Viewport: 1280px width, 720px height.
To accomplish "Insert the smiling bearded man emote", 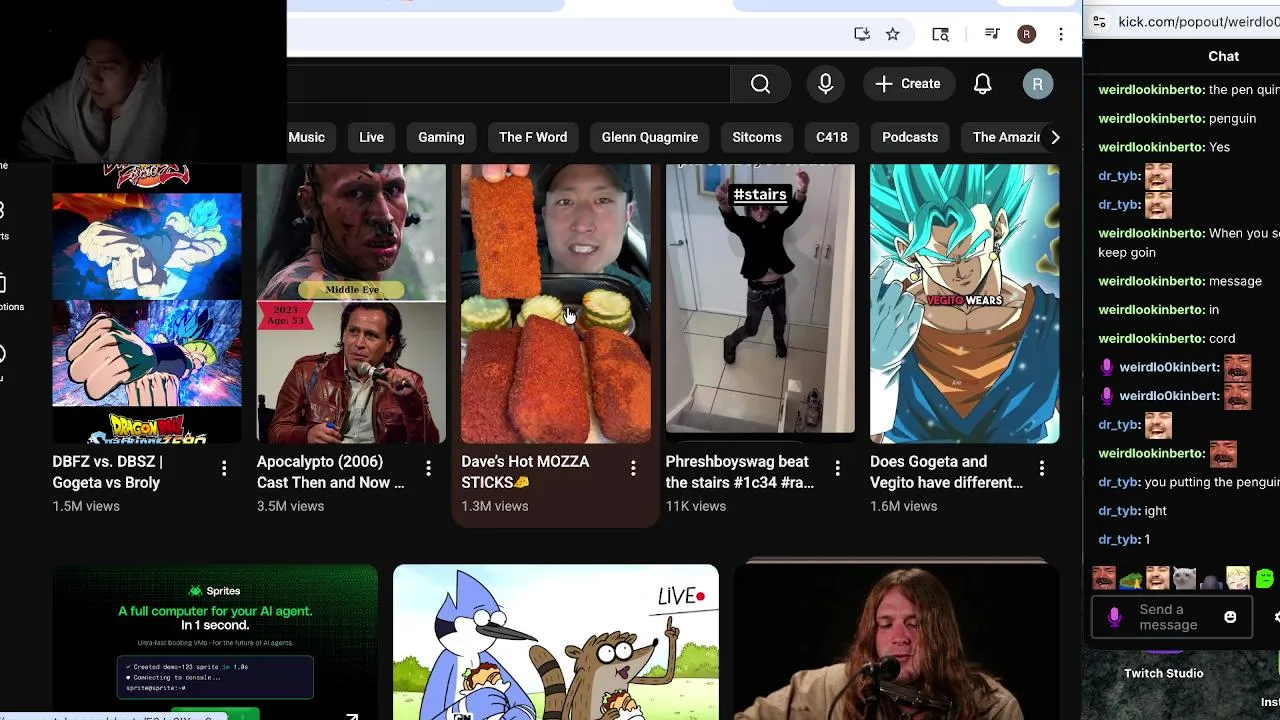I will point(1157,578).
